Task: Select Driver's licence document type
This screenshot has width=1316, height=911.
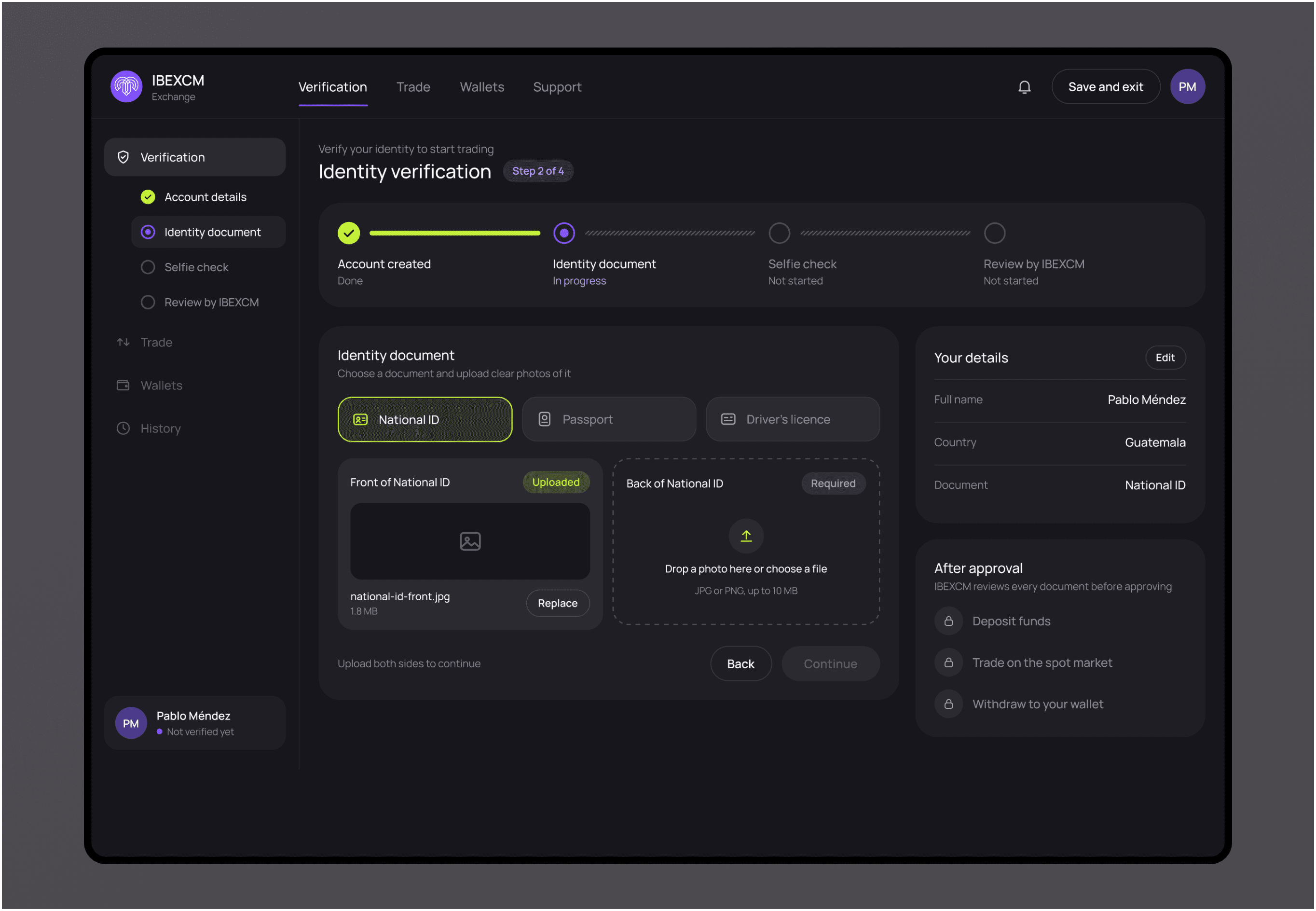Action: tap(793, 419)
